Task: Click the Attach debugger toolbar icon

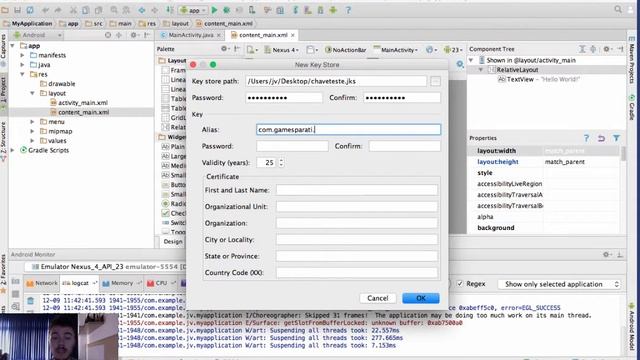Action: pyautogui.click(x=252, y=10)
